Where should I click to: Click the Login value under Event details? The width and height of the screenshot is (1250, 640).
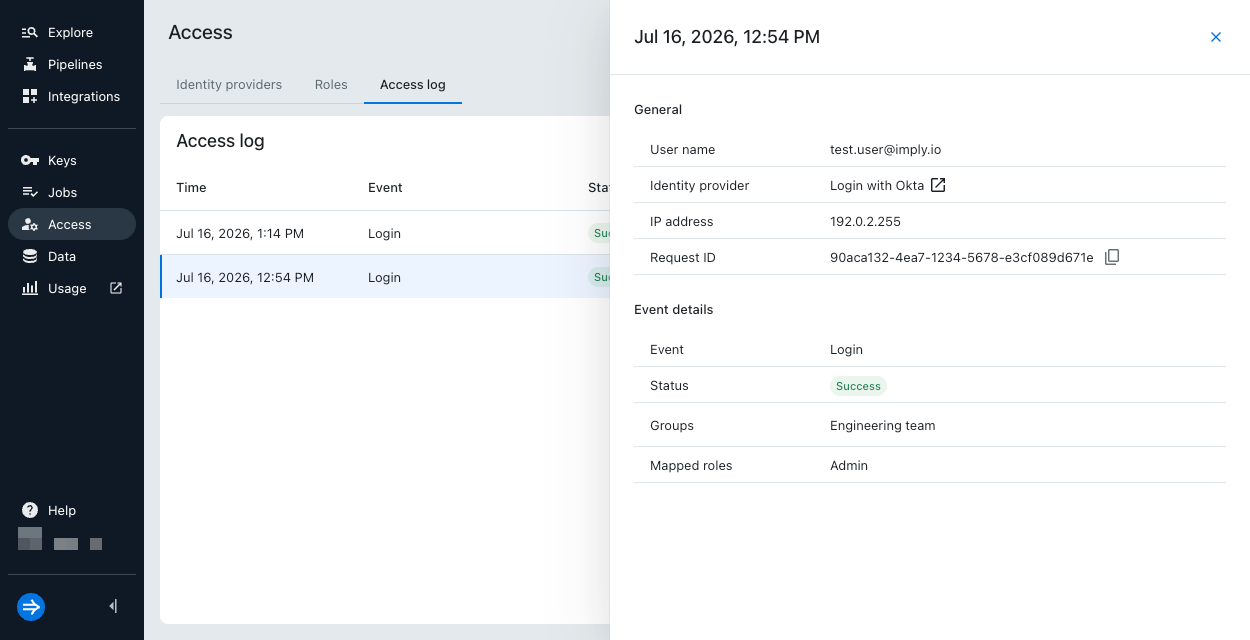point(846,349)
